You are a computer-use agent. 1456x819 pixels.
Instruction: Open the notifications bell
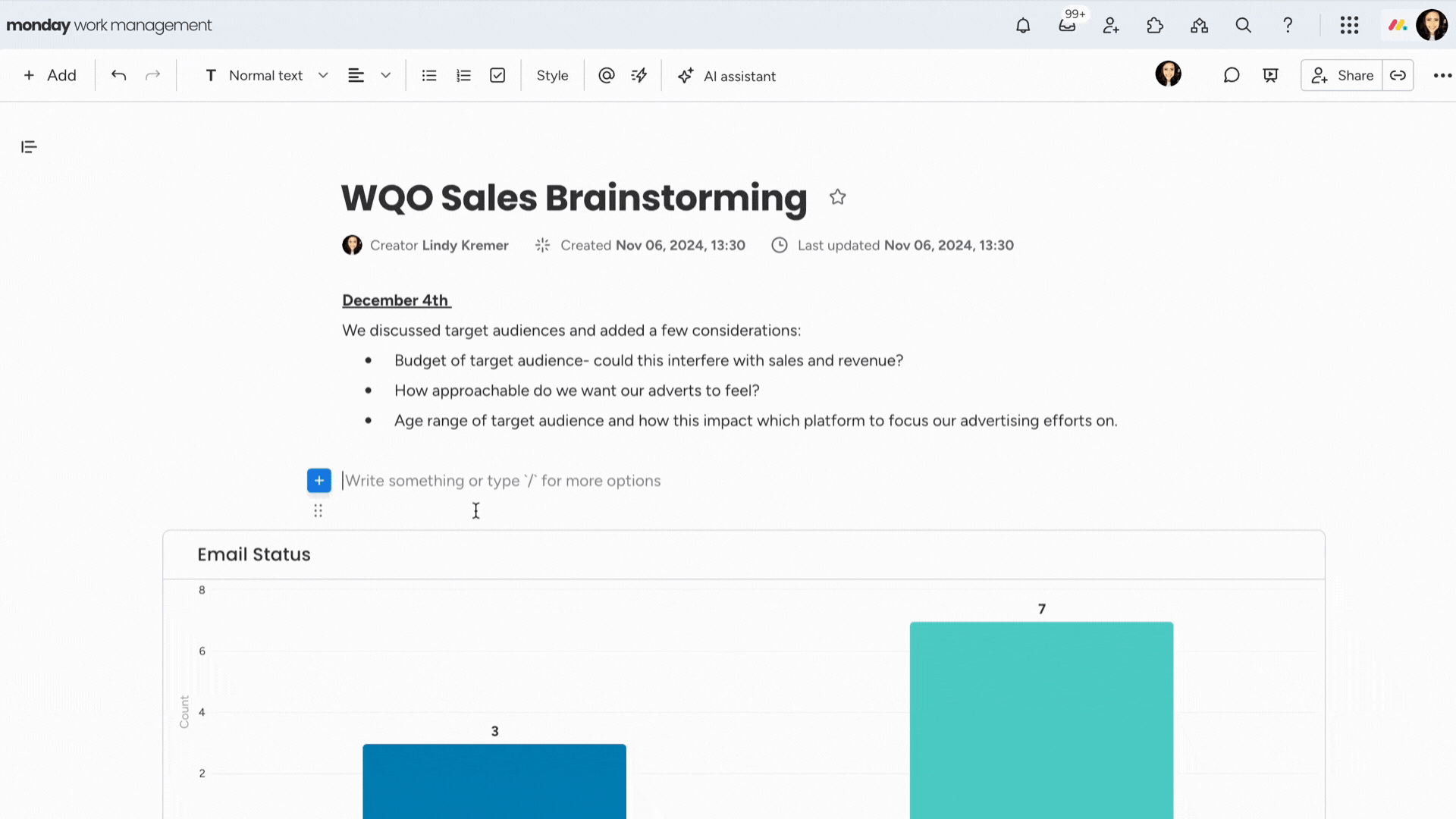click(1023, 25)
